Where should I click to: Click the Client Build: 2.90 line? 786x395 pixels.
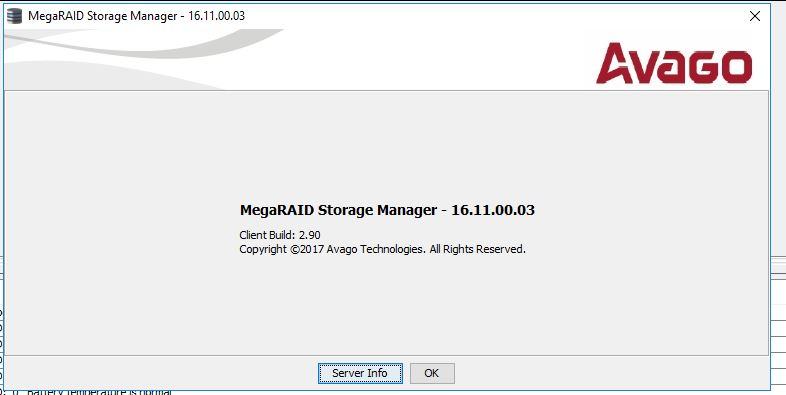(280, 235)
